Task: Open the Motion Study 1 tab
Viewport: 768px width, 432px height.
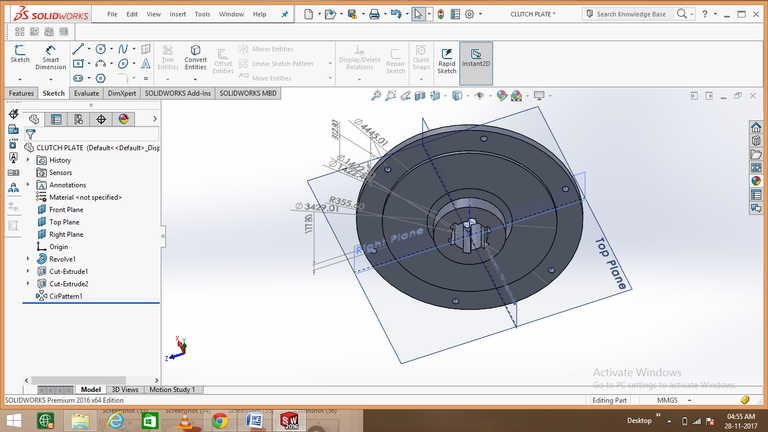Action: 173,389
